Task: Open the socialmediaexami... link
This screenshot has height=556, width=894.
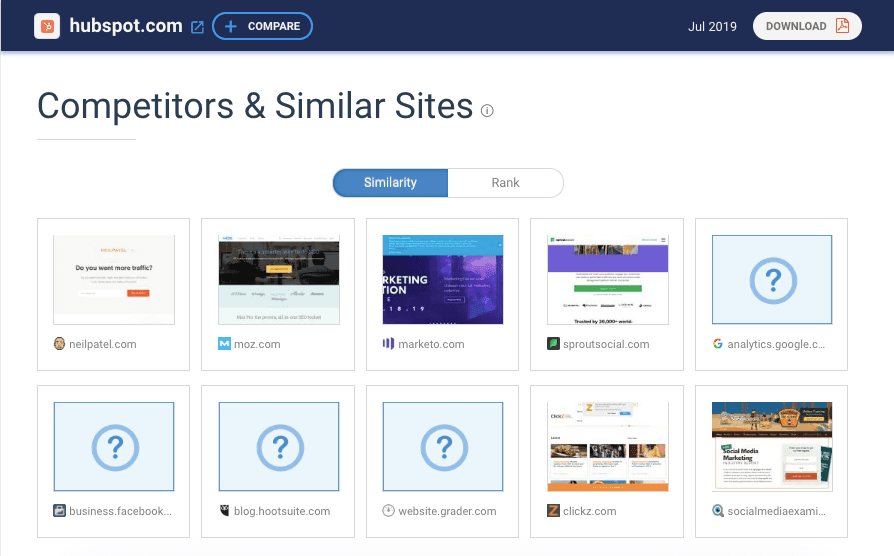Action: pyautogui.click(x=776, y=512)
